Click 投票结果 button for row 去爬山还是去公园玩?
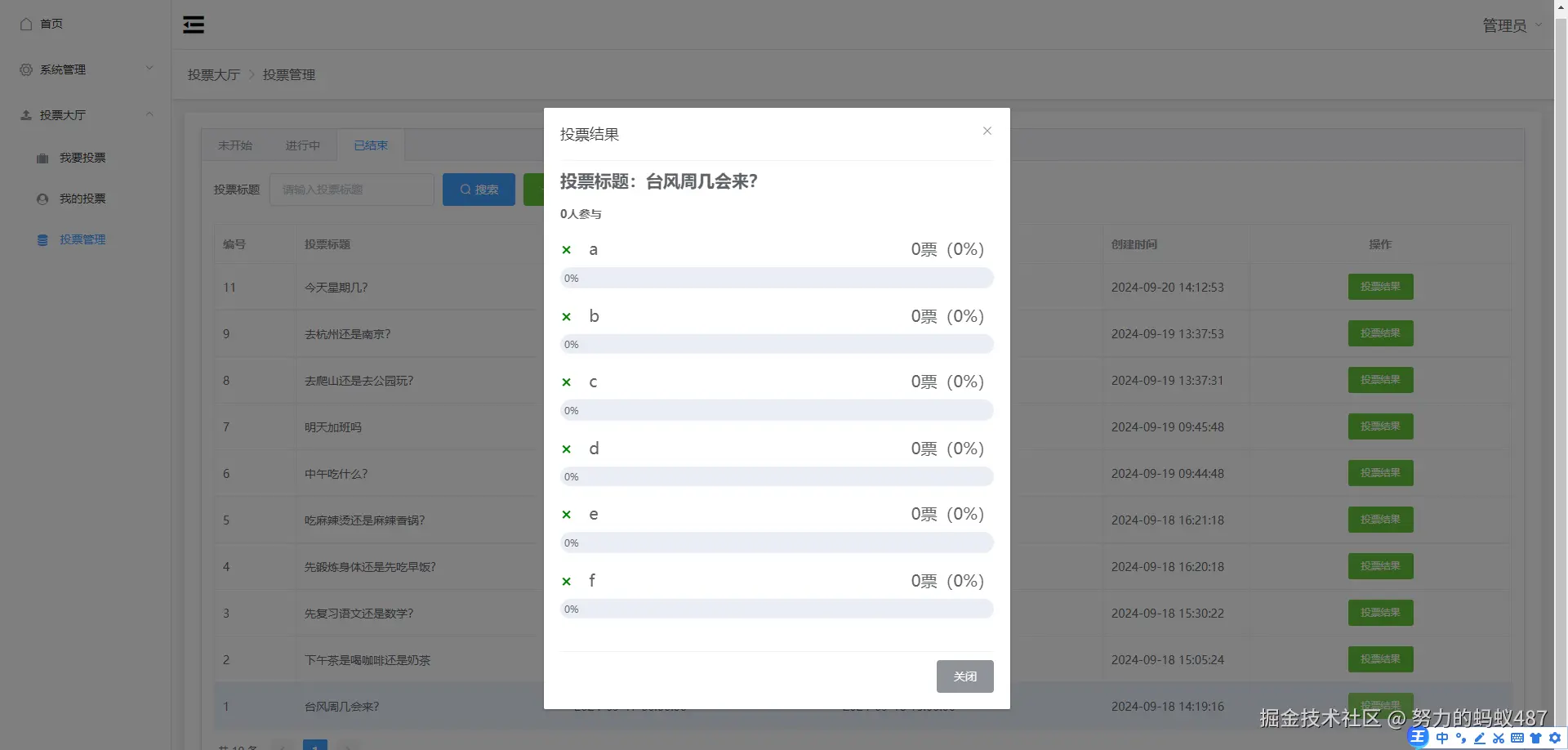Screen dimensions: 1568x750 click(1380, 380)
